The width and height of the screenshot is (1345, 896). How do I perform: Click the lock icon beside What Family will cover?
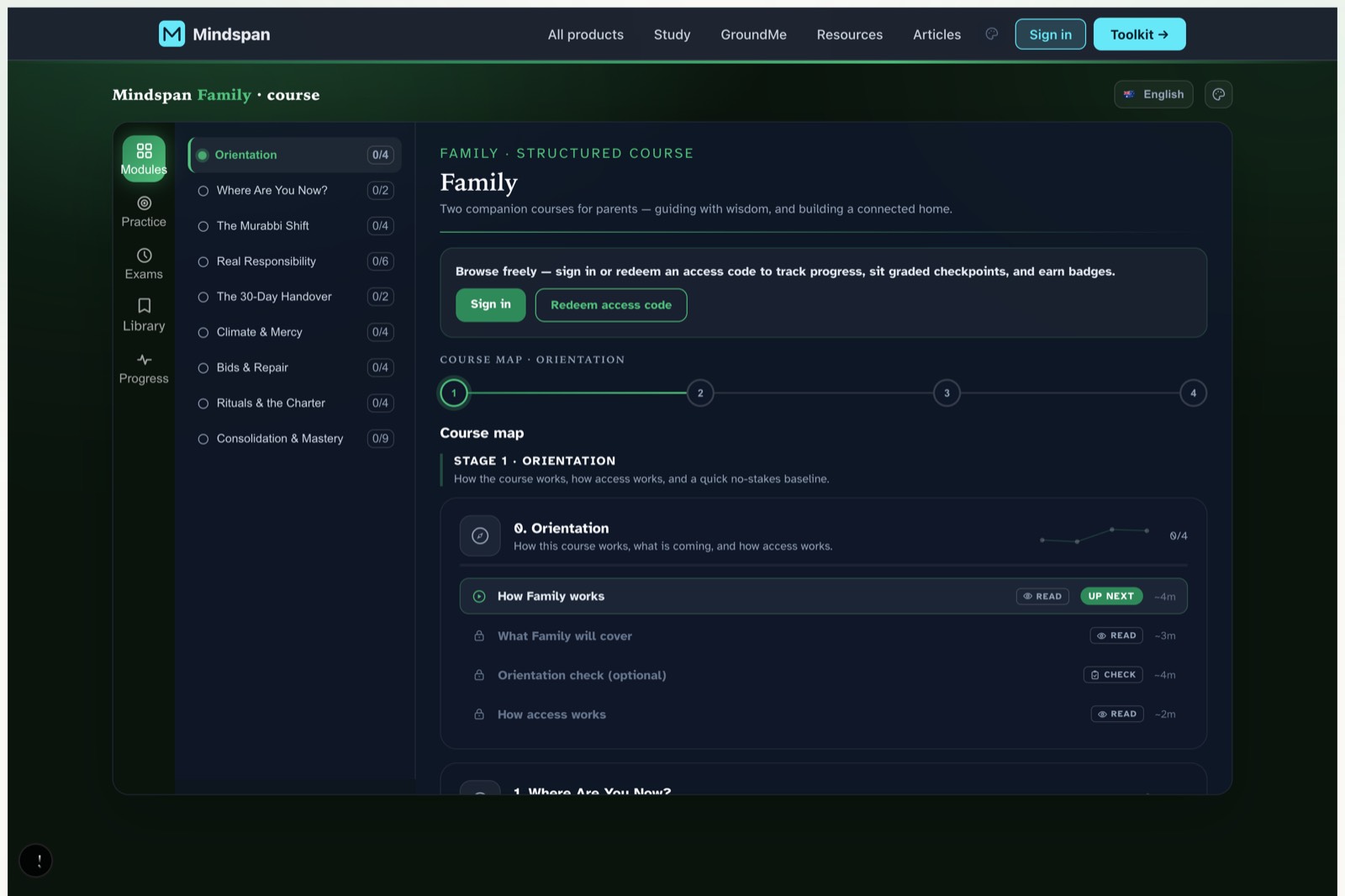click(479, 635)
